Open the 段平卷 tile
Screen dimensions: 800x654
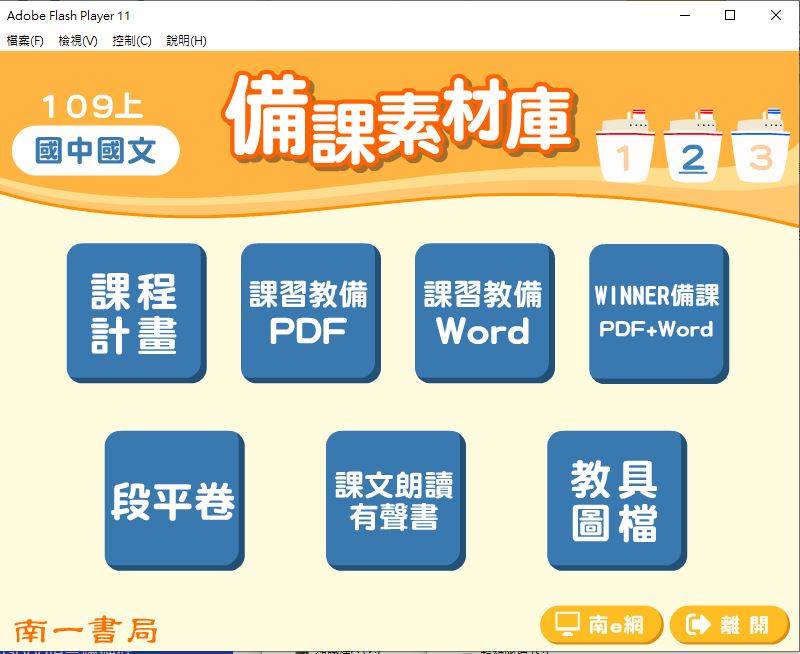point(174,500)
